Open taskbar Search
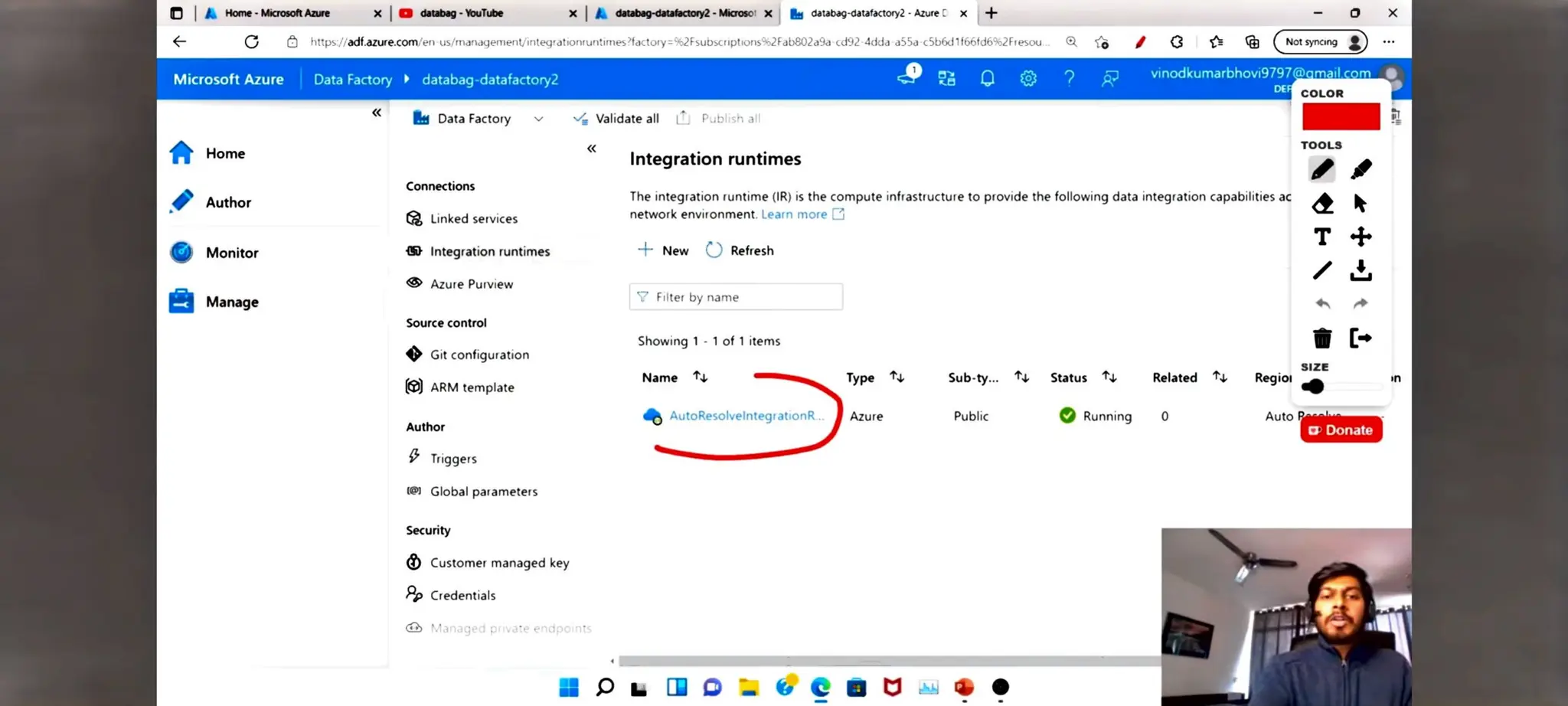The height and width of the screenshot is (706, 1568). coord(605,688)
